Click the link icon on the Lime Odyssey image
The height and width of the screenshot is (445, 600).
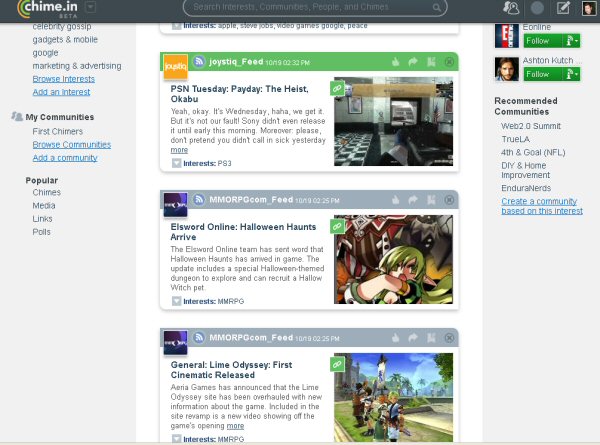(337, 364)
